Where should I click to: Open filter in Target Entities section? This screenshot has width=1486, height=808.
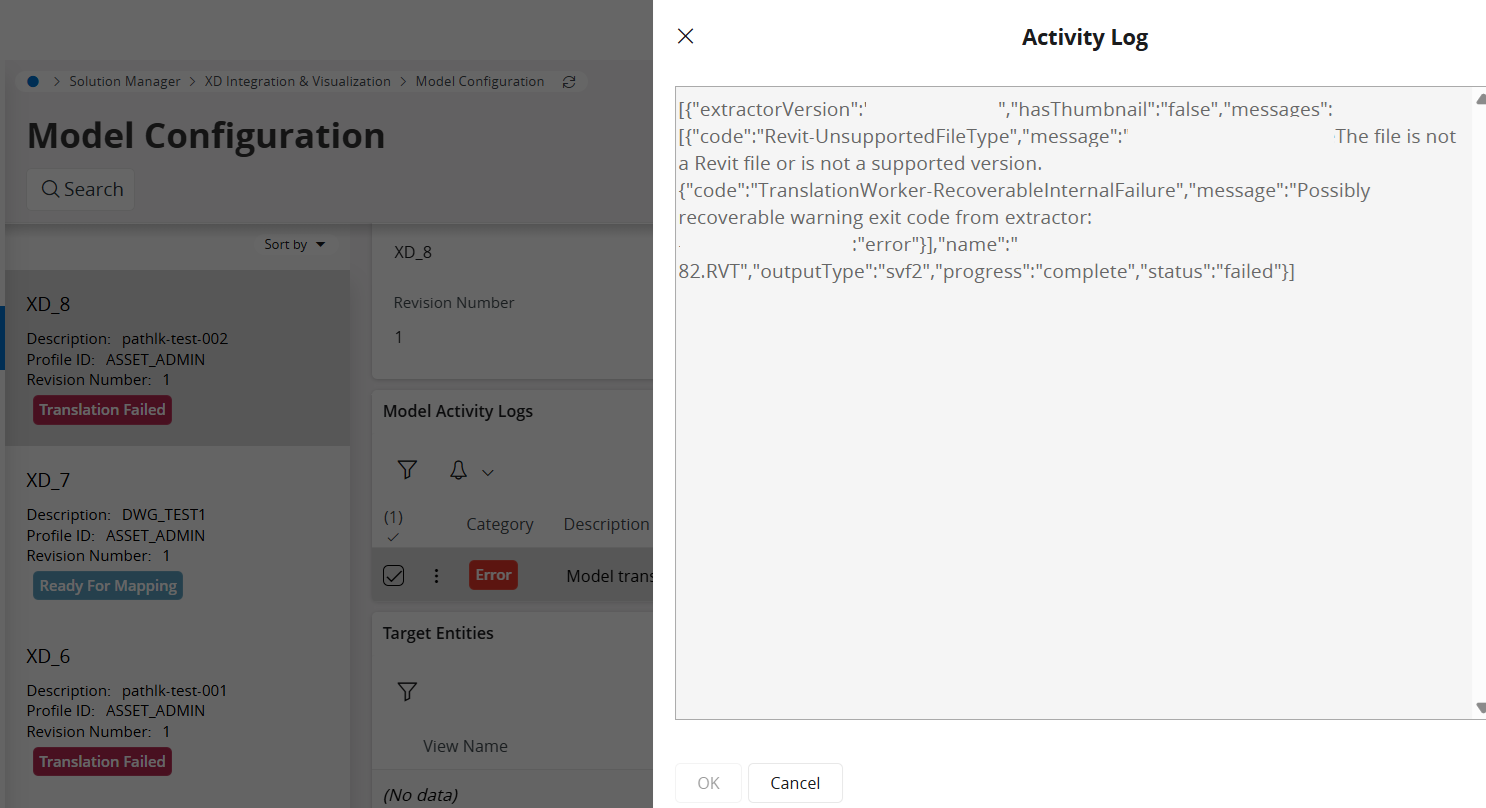tap(407, 691)
